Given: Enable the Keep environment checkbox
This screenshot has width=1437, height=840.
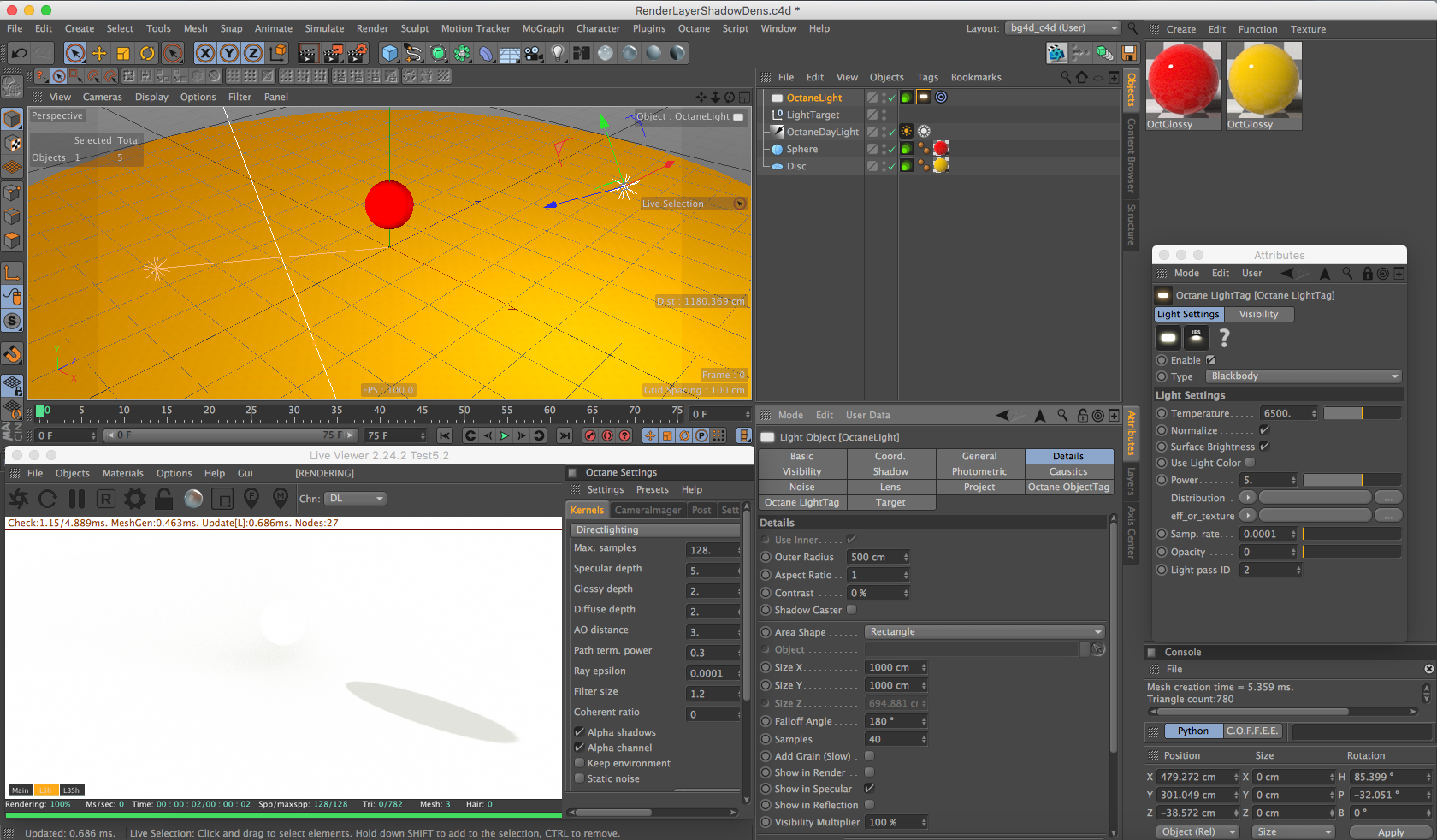Looking at the screenshot, I should (579, 763).
